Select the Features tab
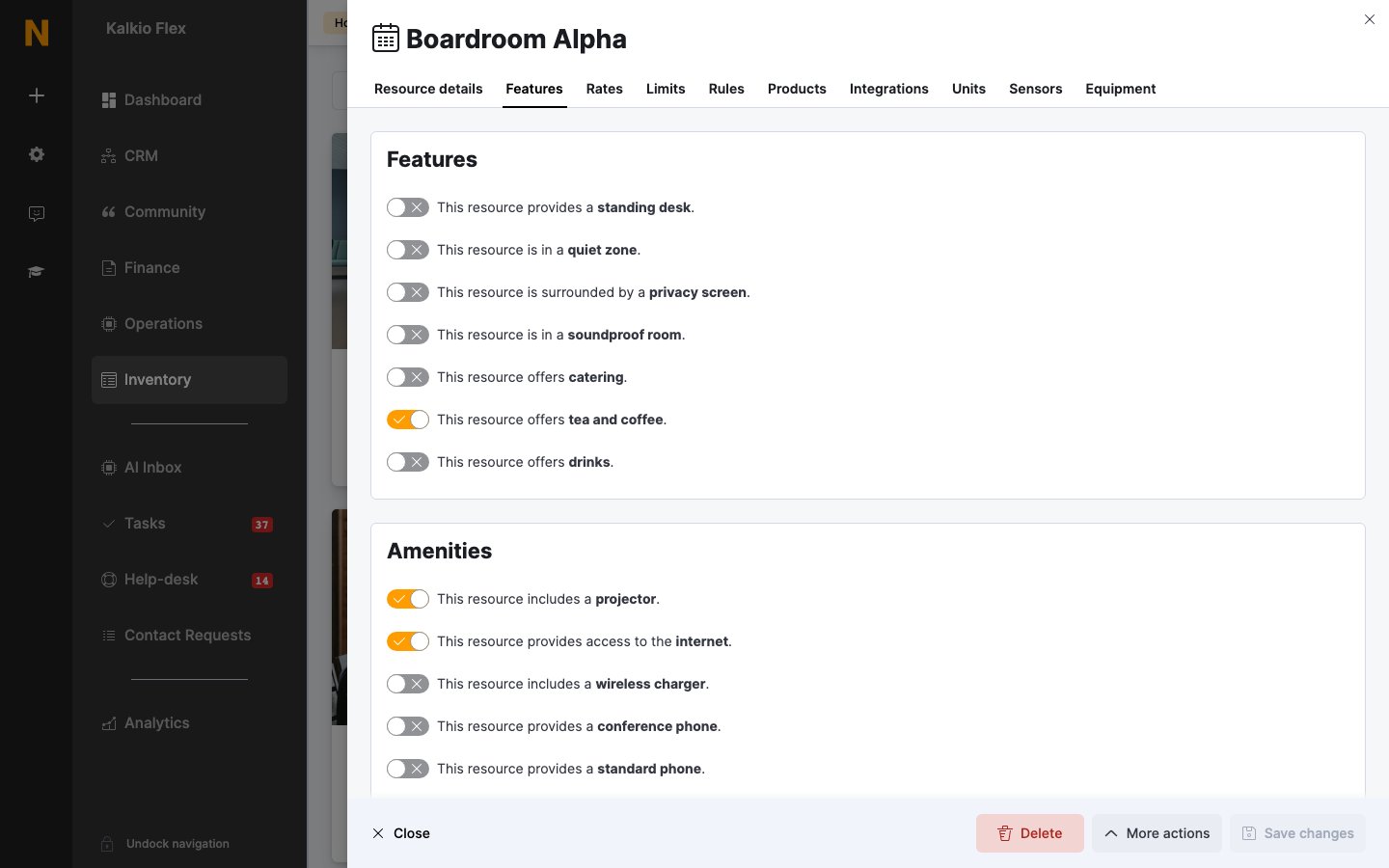 [x=534, y=89]
